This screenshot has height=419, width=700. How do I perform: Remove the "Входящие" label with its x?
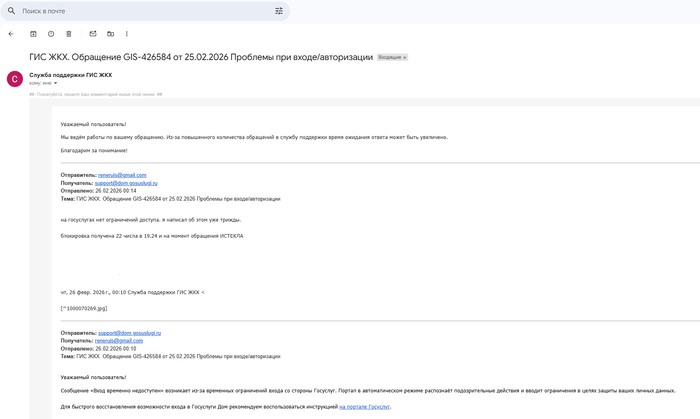click(x=404, y=58)
